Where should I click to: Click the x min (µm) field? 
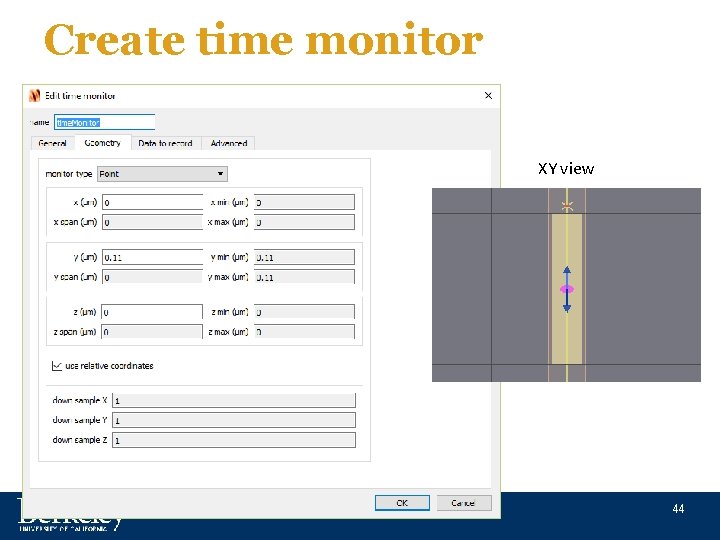pos(304,202)
